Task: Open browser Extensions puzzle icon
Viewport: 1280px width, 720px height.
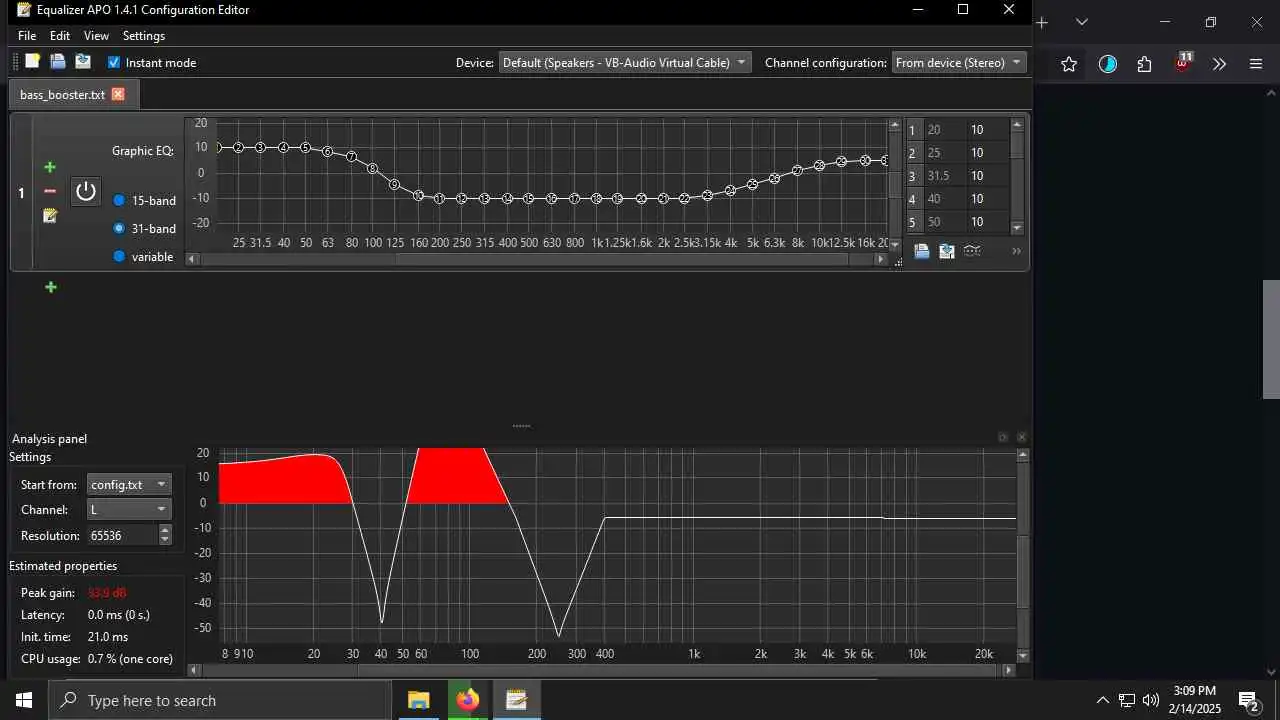Action: click(1145, 64)
